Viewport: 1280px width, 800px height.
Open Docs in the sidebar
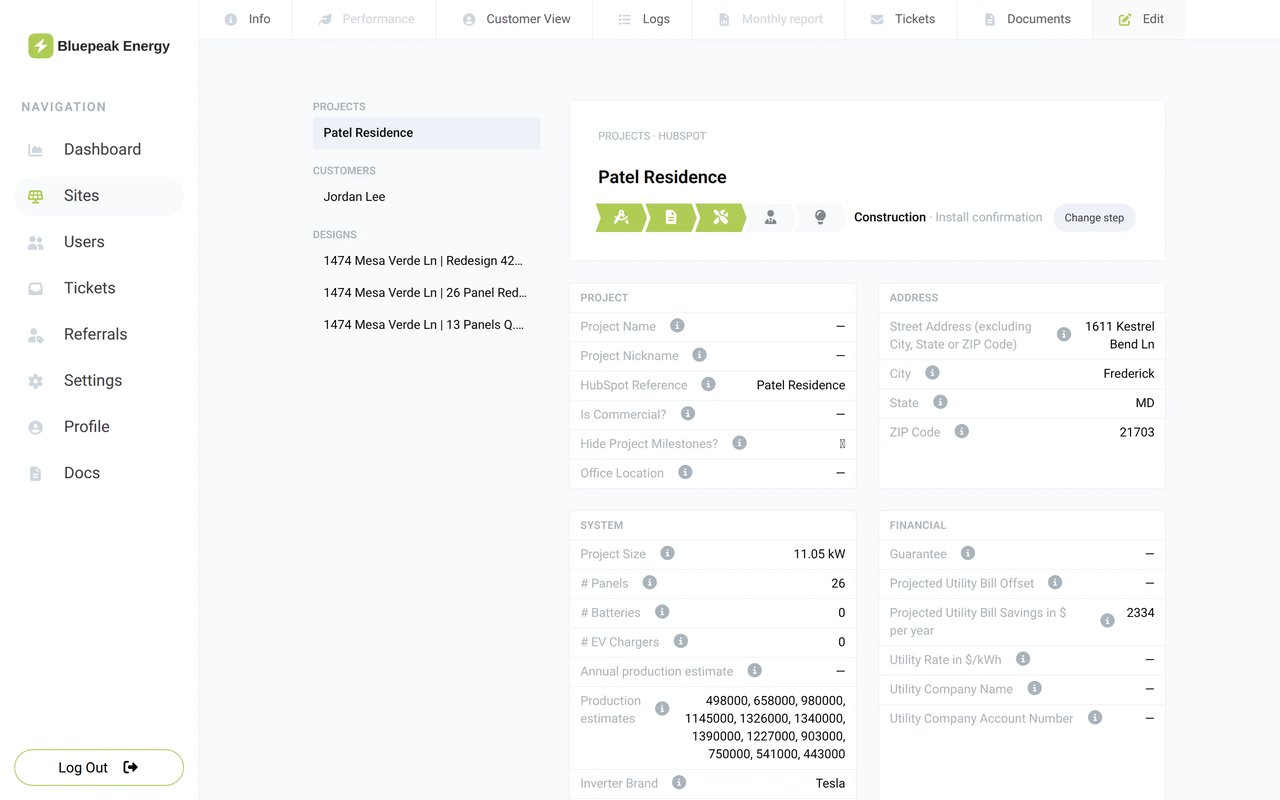tap(99, 473)
